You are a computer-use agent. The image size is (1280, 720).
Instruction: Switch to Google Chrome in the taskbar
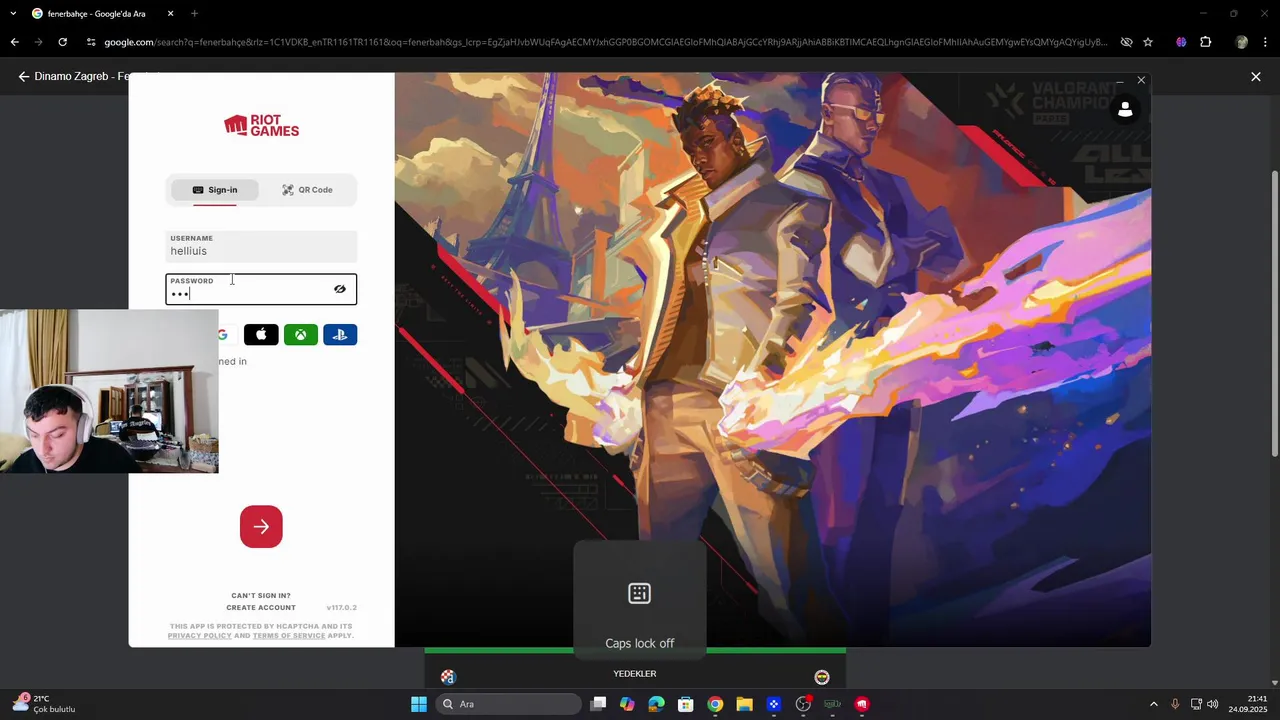[x=715, y=704]
